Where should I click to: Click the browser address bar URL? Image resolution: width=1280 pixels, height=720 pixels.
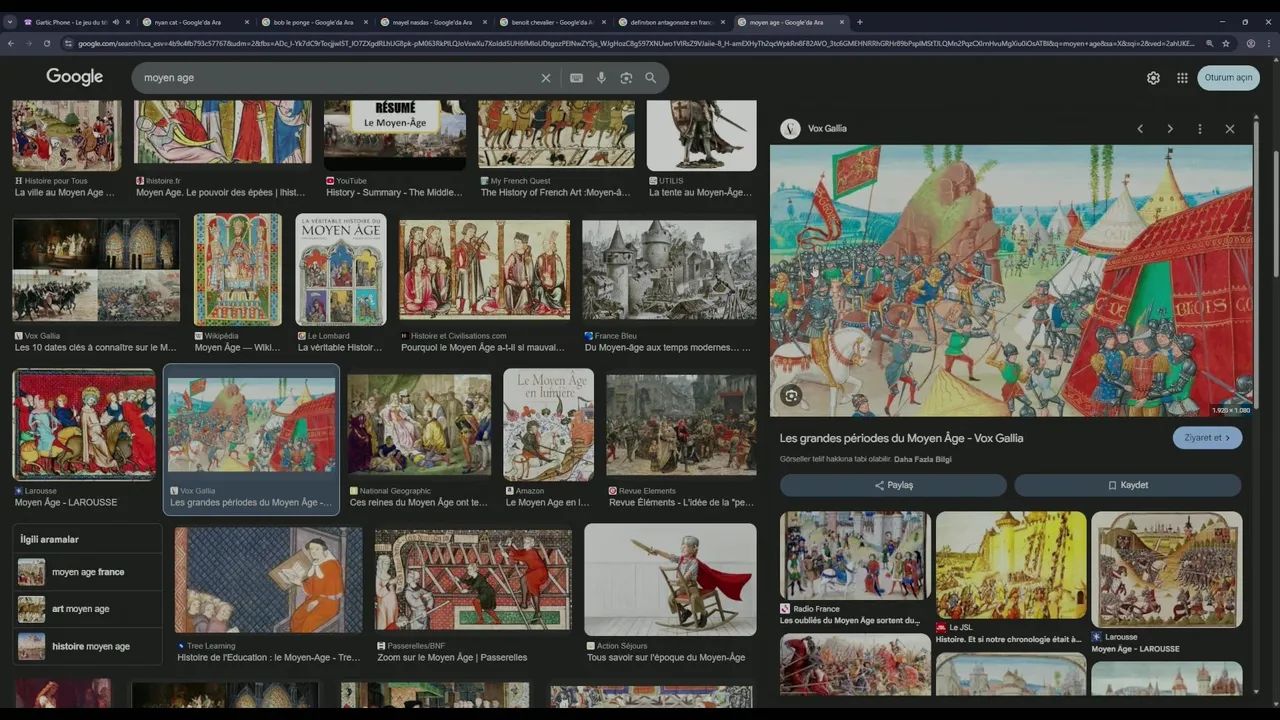[636, 44]
